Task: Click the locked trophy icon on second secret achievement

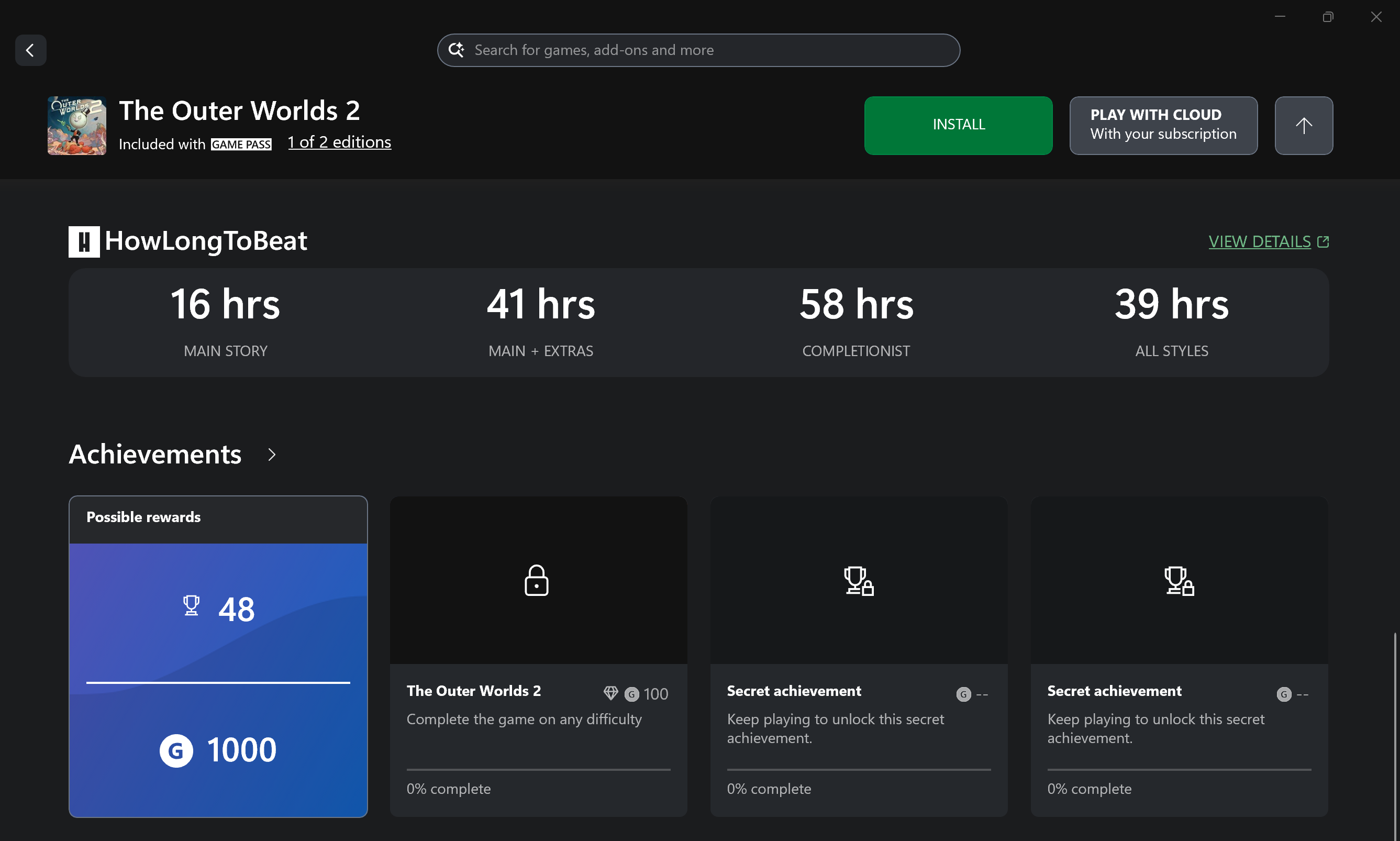Action: click(1179, 581)
